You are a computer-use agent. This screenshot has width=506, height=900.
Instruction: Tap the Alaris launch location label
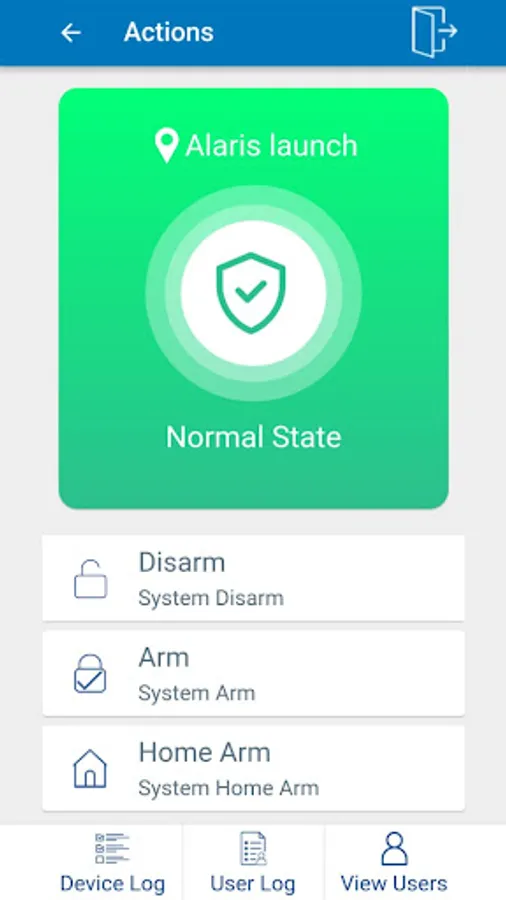click(x=271, y=145)
